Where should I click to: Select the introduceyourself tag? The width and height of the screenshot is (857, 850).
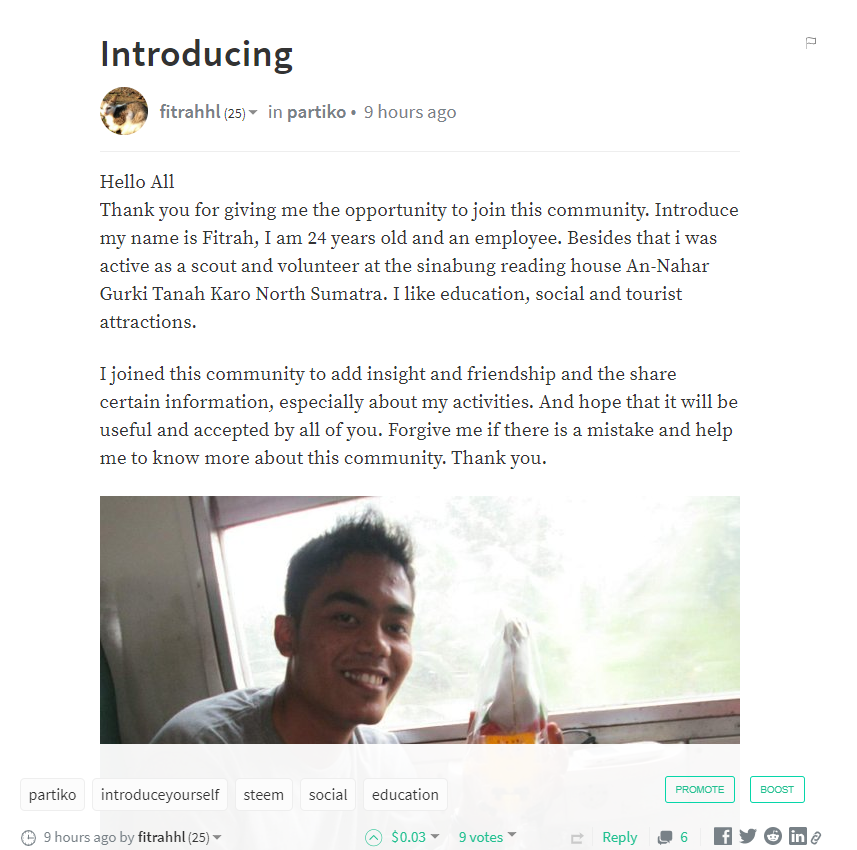point(160,795)
